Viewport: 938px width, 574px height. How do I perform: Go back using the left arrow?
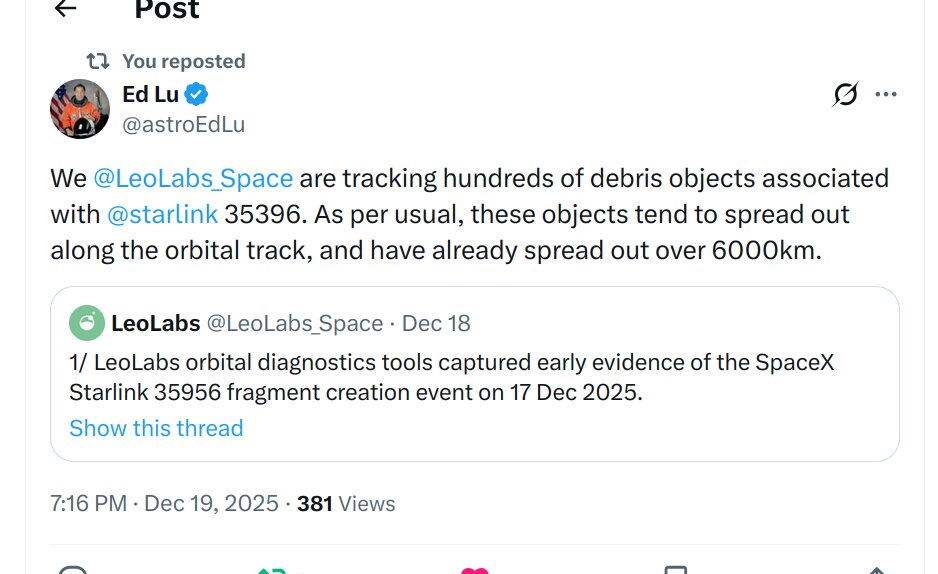point(65,9)
